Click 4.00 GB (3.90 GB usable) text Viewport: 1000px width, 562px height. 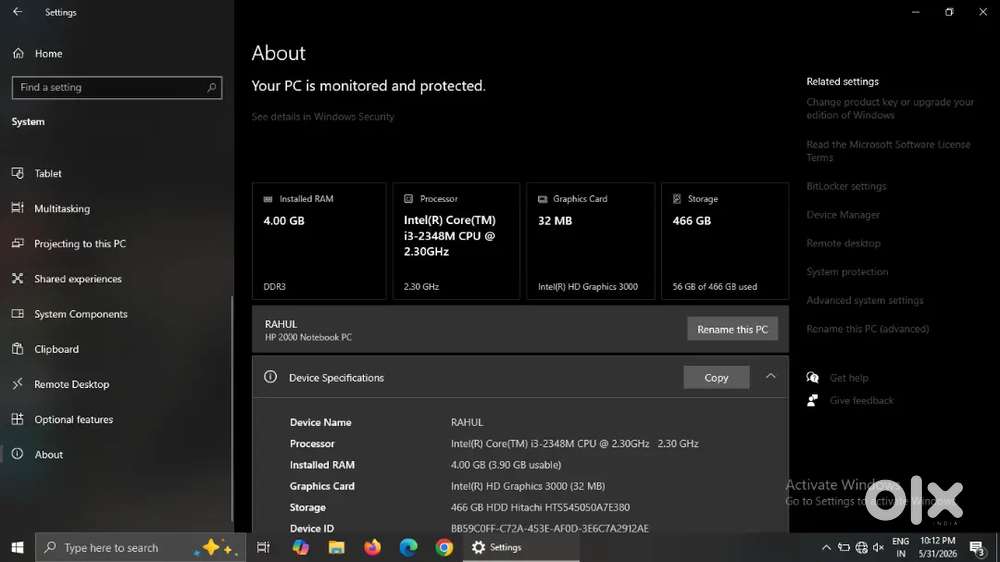(x=506, y=465)
